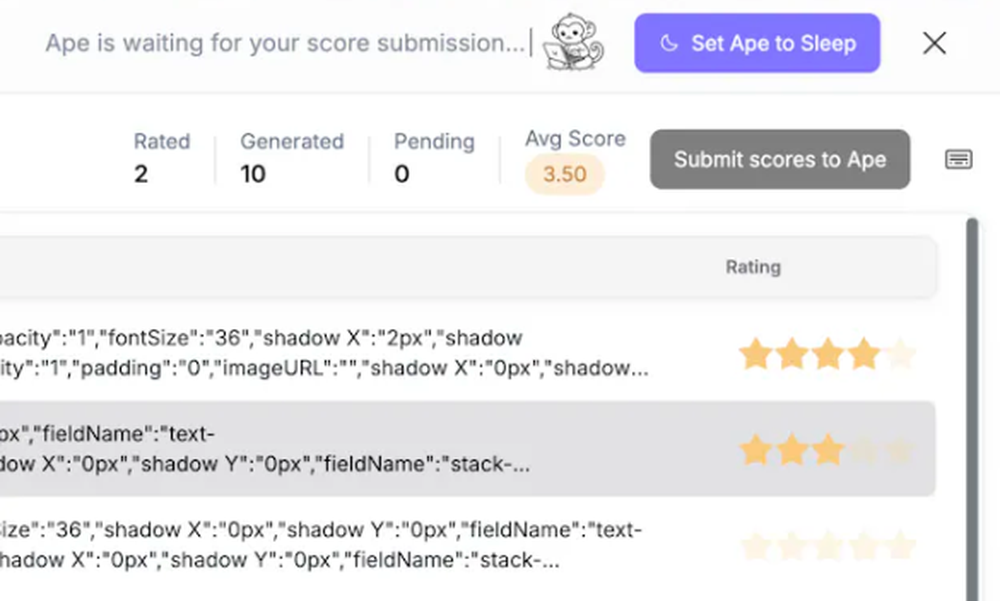Click the moon icon in sleep button
The height and width of the screenshot is (601, 1000).
coord(668,43)
